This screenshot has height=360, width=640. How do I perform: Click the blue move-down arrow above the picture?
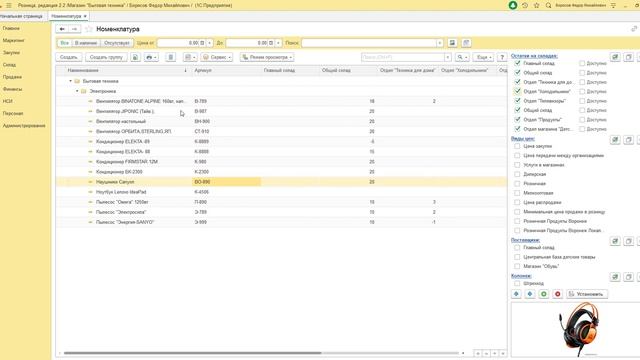(x=530, y=294)
